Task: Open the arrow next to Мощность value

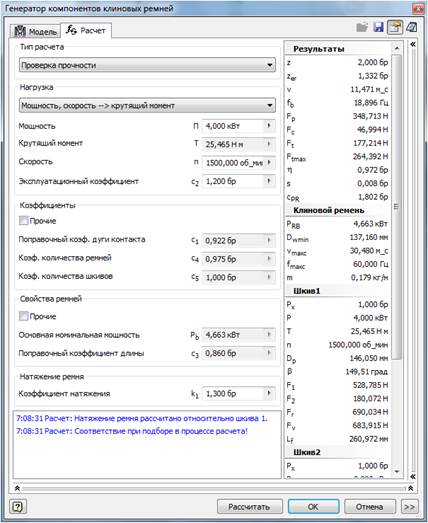Action: coord(269,126)
